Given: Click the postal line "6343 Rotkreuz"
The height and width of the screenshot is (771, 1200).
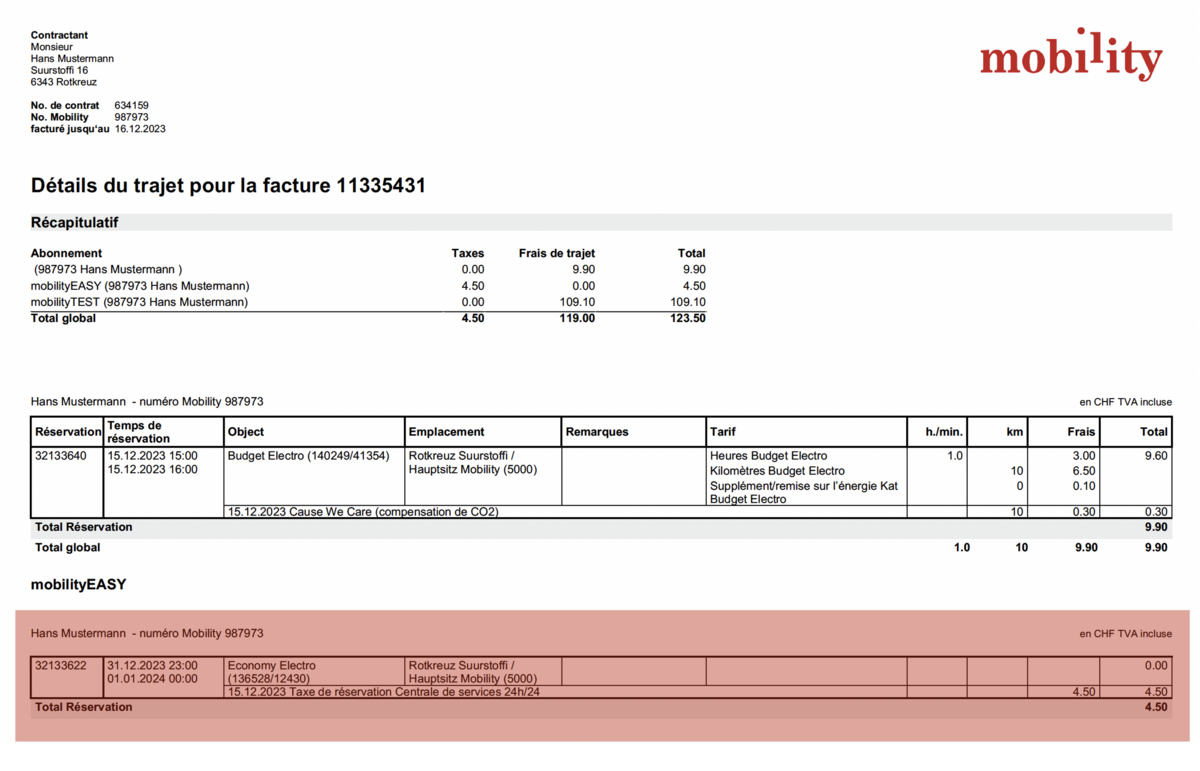Looking at the screenshot, I should (x=64, y=82).
